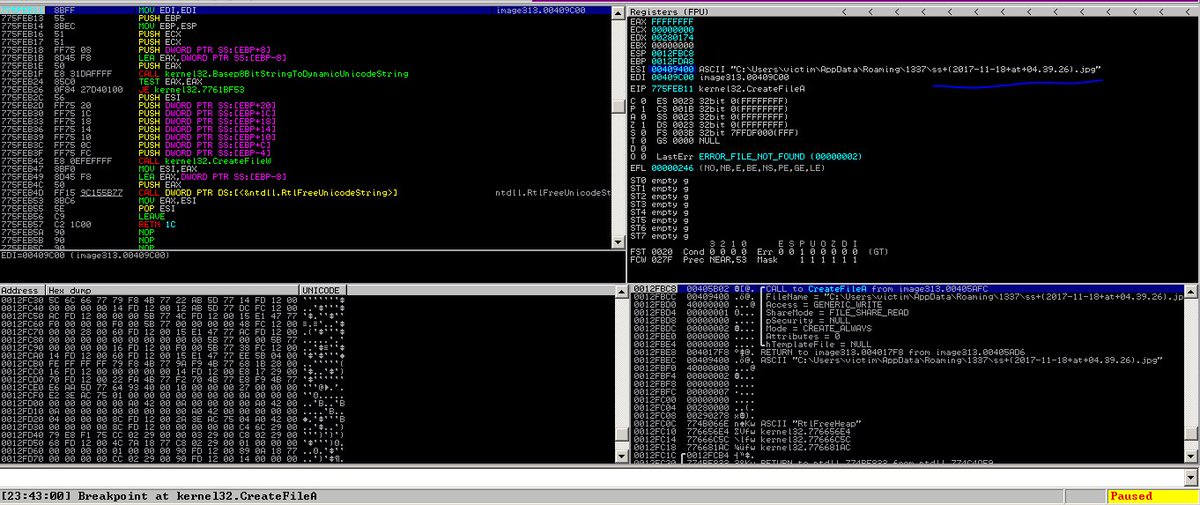Select dump row at address 0012FC30

tap(172, 301)
